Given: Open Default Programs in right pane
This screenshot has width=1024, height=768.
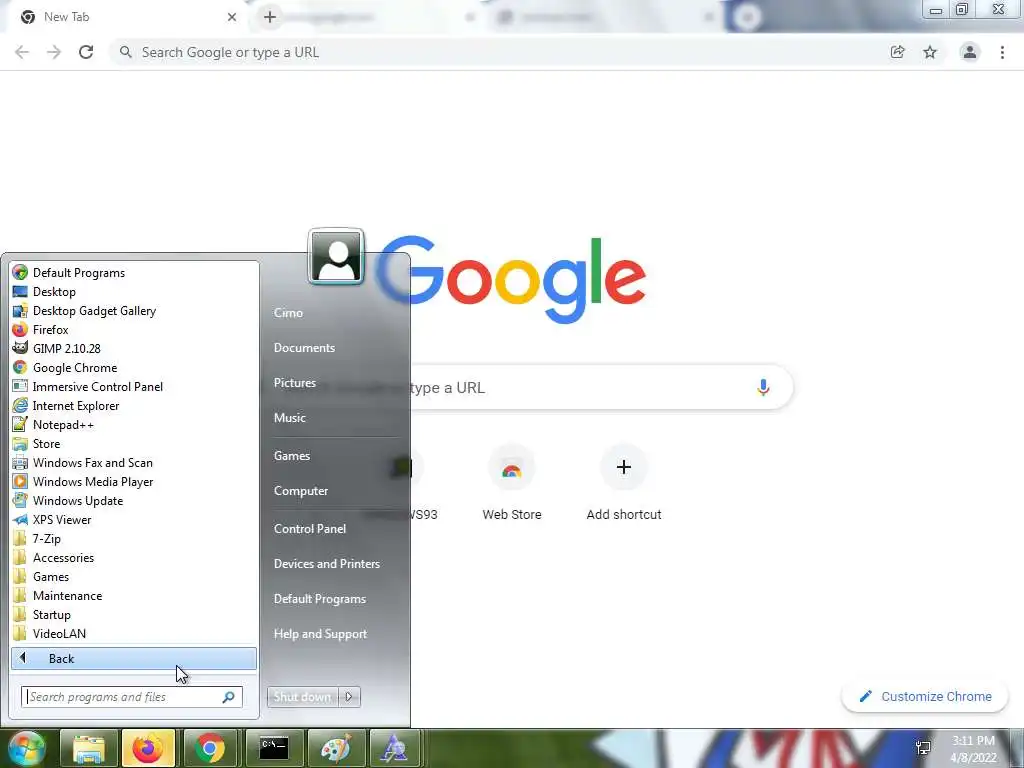Looking at the screenshot, I should [319, 599].
